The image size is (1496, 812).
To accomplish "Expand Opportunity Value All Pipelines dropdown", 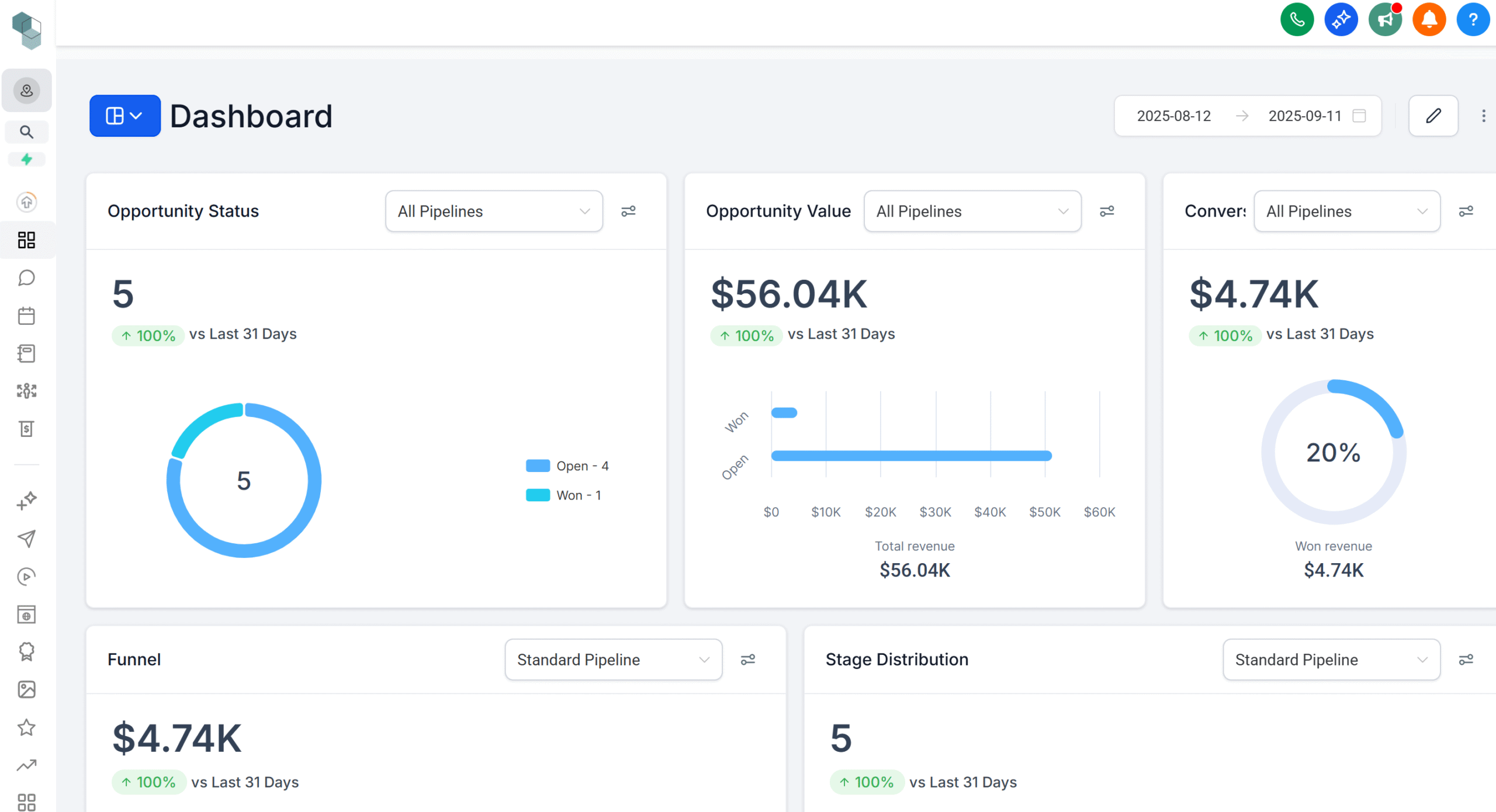I will pos(972,211).
